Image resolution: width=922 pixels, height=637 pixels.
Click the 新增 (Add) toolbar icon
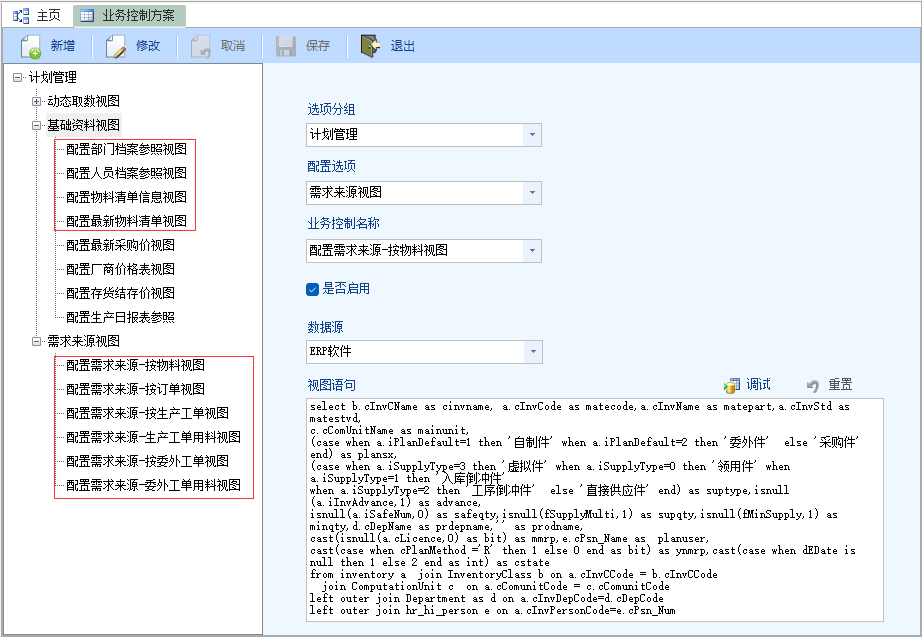(x=31, y=46)
